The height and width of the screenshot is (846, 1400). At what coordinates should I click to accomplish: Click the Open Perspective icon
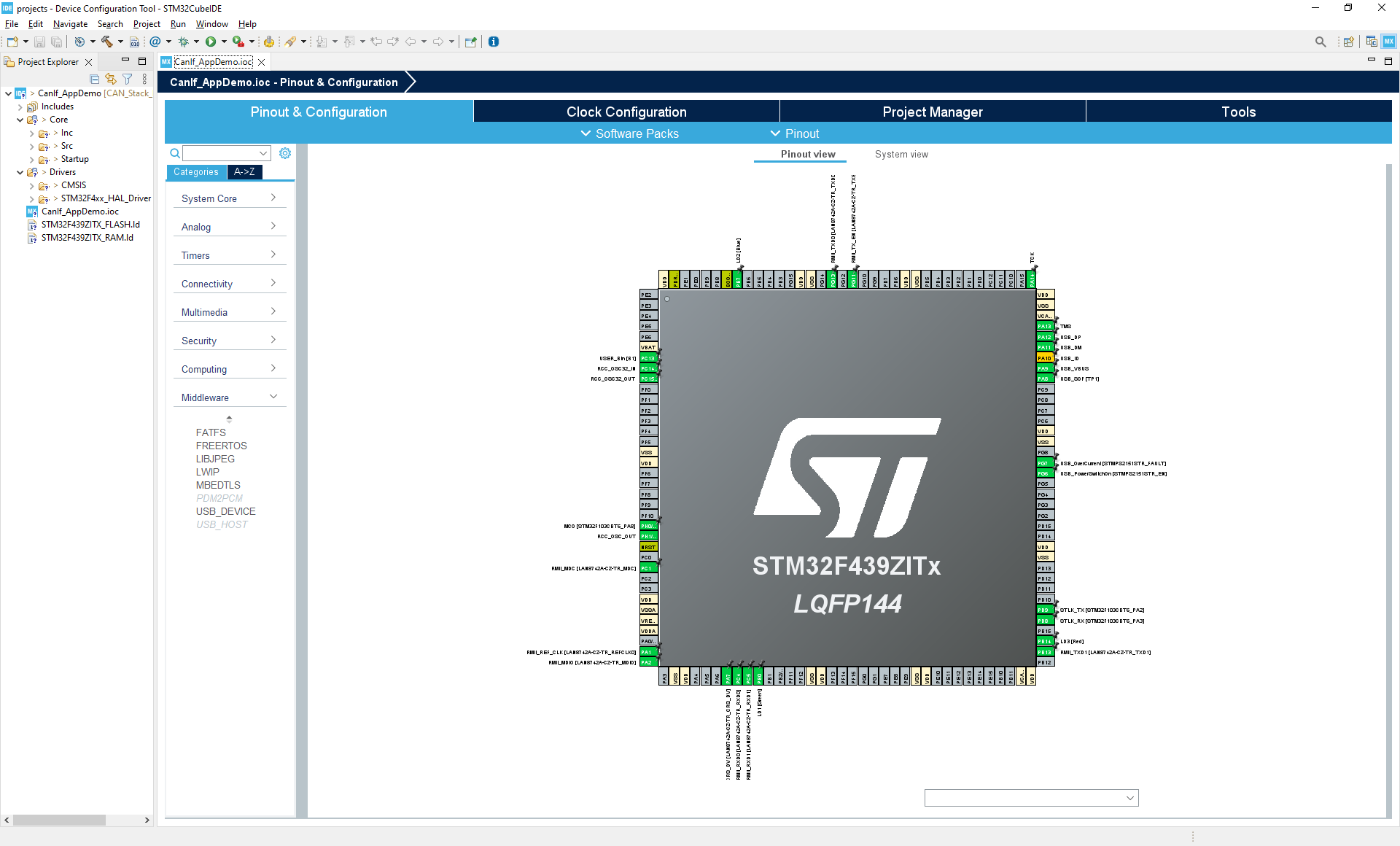(x=1349, y=42)
